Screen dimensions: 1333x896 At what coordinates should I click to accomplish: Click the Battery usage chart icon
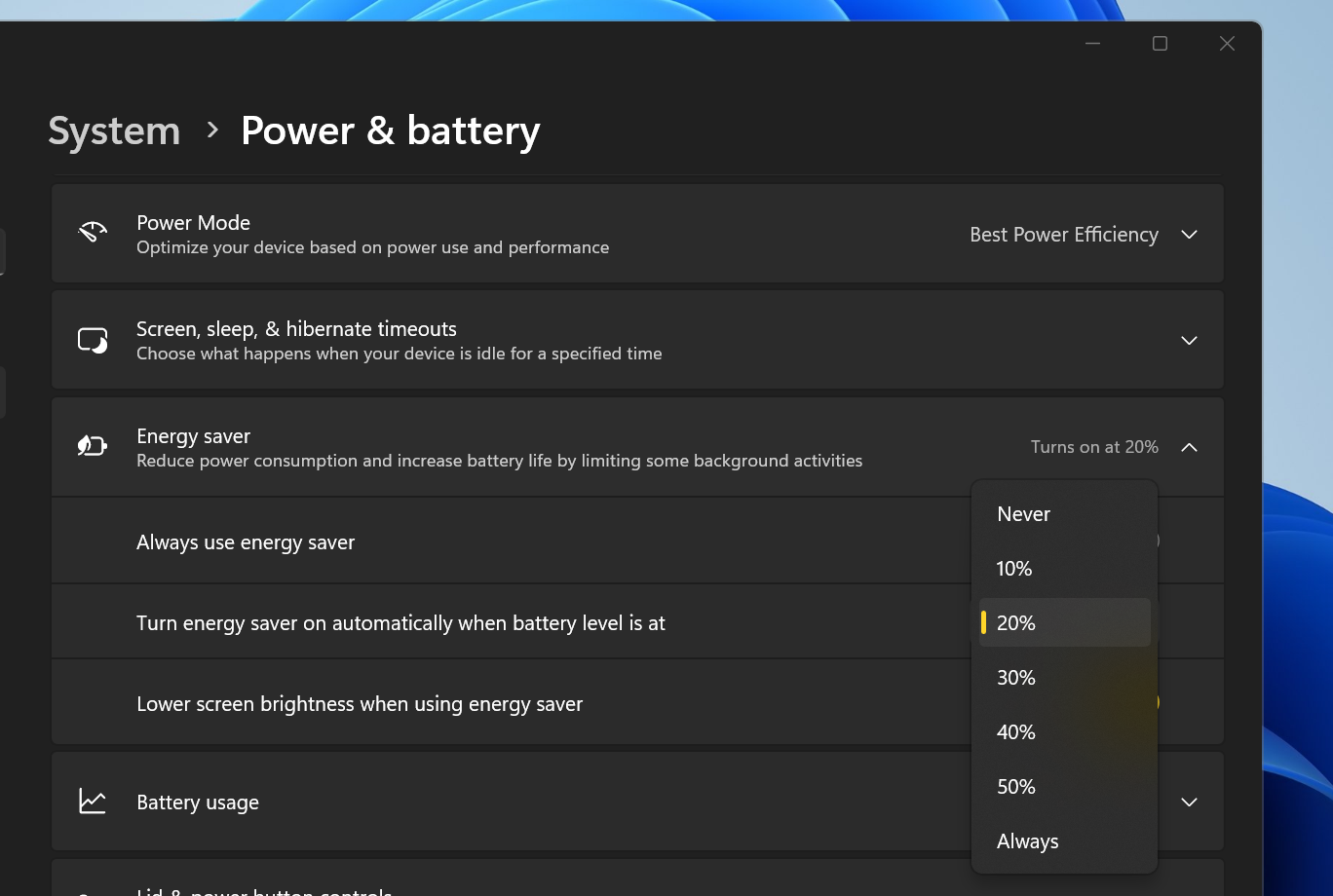click(x=92, y=801)
